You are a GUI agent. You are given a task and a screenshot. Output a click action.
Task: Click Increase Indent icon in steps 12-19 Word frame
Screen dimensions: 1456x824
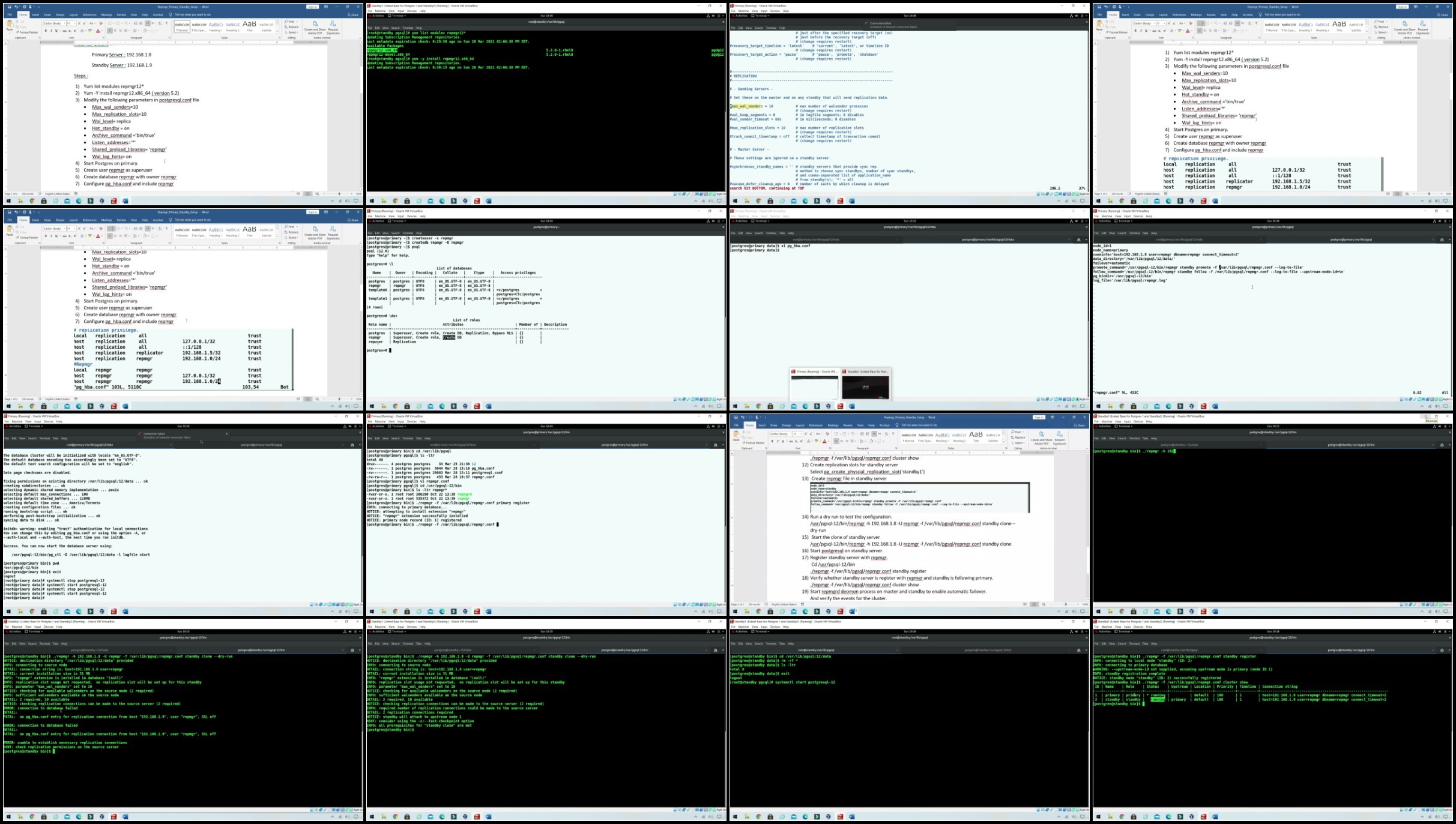tap(868, 434)
